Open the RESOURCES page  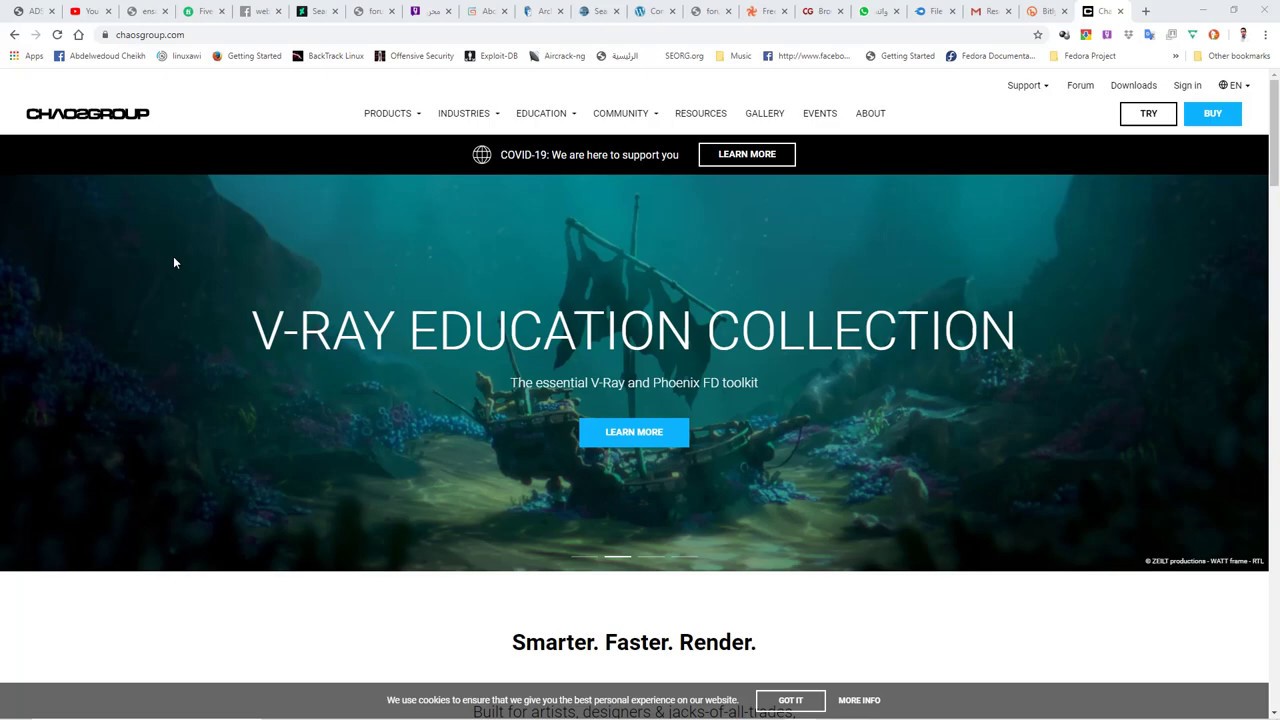point(701,114)
